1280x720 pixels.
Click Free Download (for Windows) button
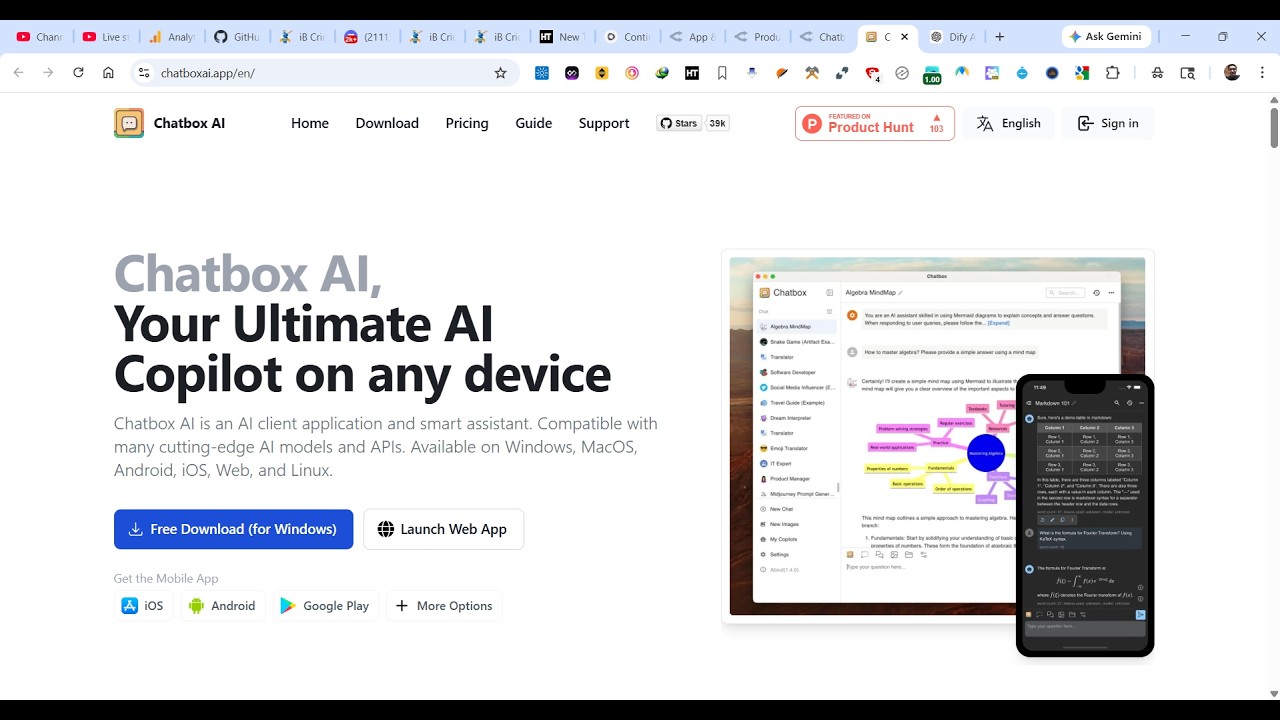[x=233, y=529]
